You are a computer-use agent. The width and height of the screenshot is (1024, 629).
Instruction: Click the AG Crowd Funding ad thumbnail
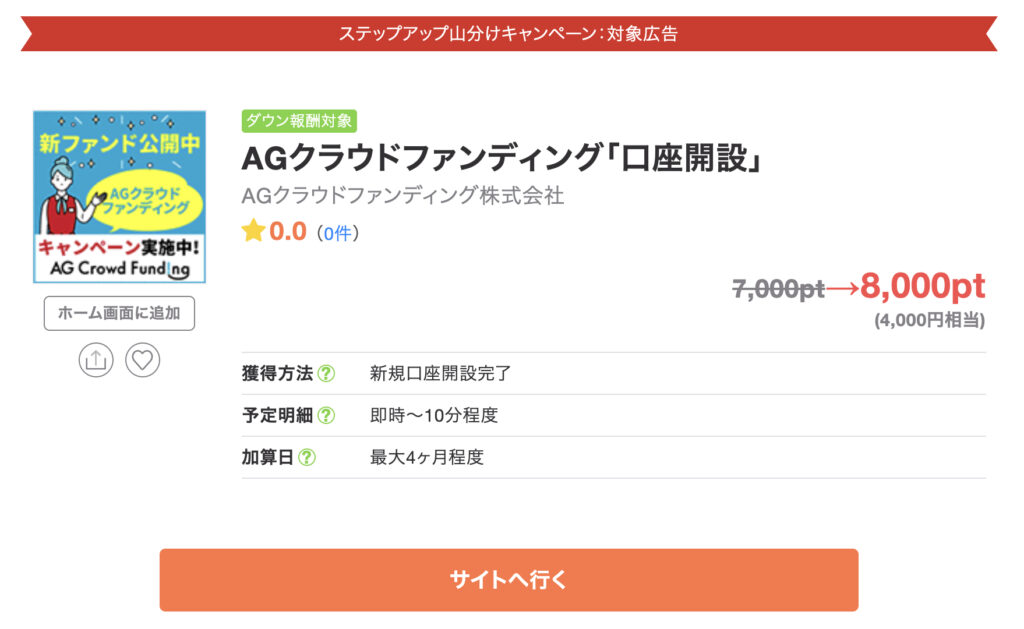pyautogui.click(x=119, y=197)
